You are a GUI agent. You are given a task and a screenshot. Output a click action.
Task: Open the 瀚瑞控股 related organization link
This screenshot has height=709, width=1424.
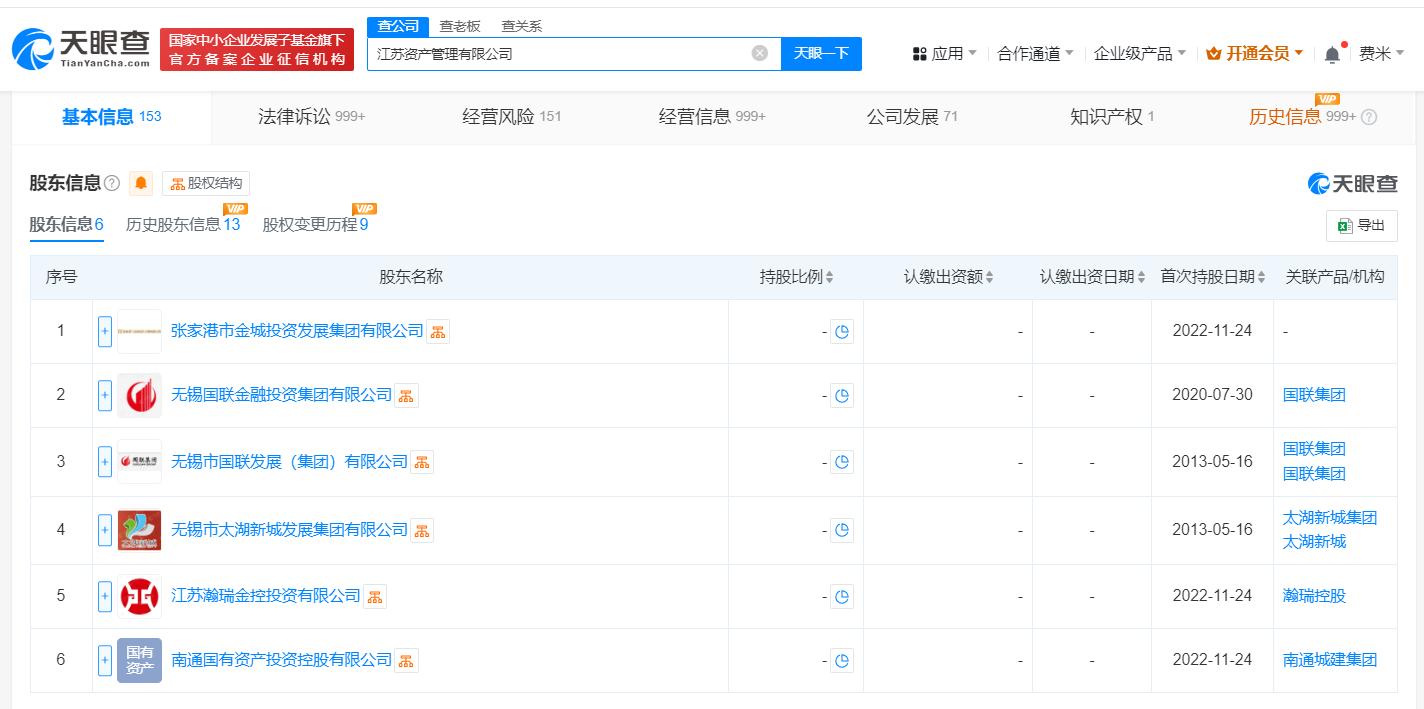click(x=1314, y=596)
